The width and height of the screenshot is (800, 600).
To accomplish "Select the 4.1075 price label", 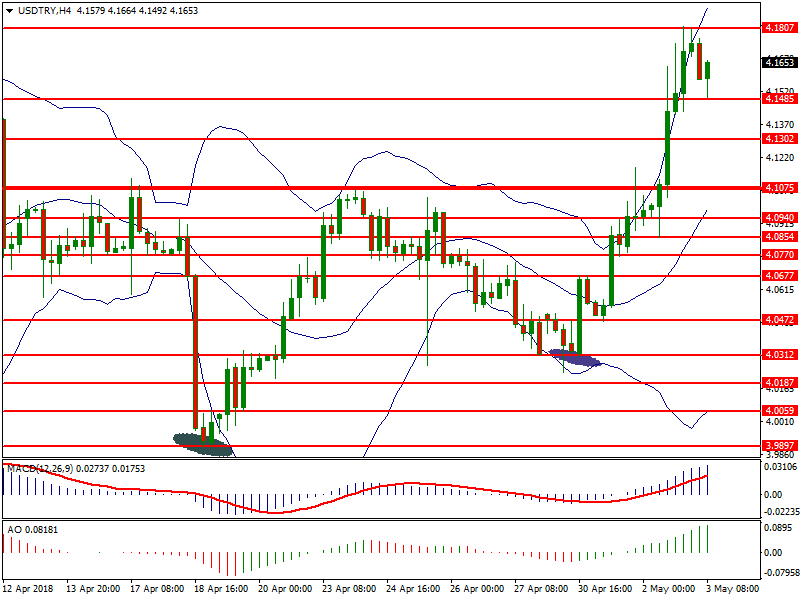I will point(778,188).
